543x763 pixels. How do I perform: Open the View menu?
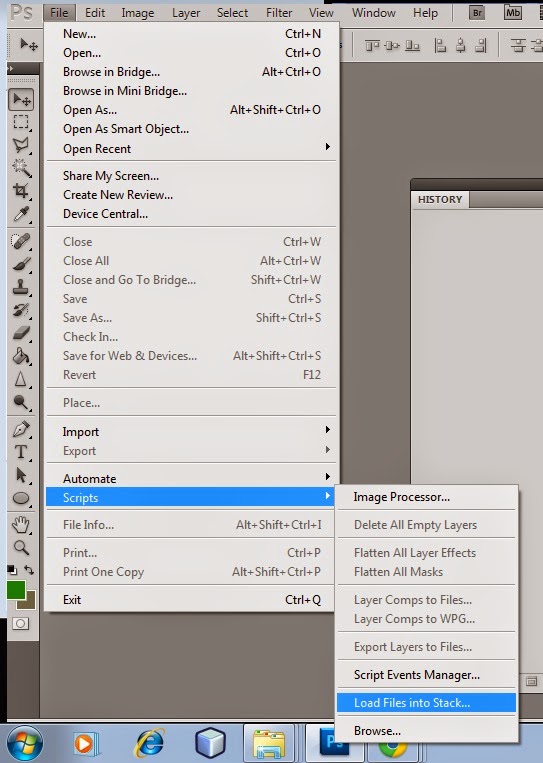(x=322, y=13)
